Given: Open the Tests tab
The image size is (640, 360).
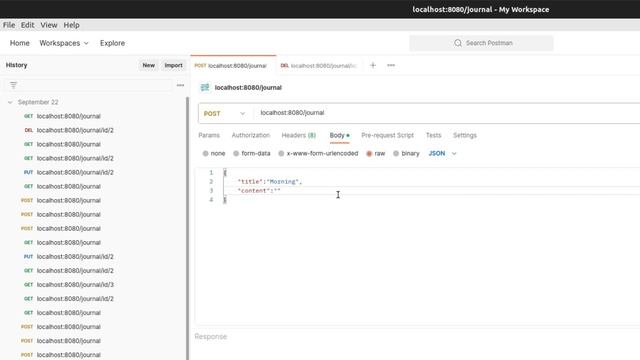Looking at the screenshot, I should coord(433,135).
